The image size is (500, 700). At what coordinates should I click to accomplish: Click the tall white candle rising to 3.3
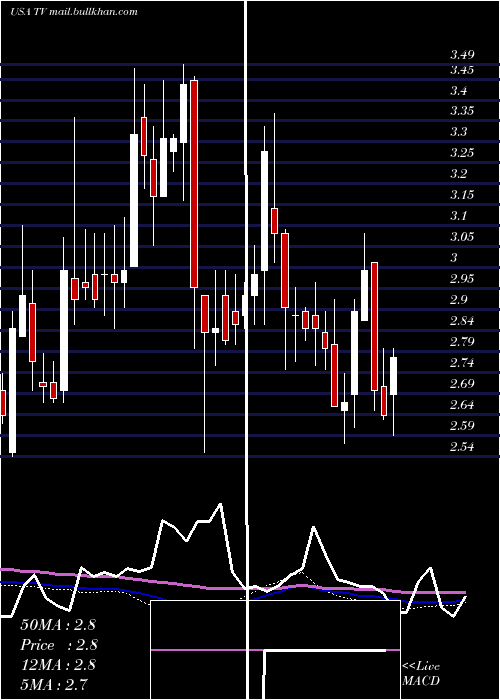point(134,200)
